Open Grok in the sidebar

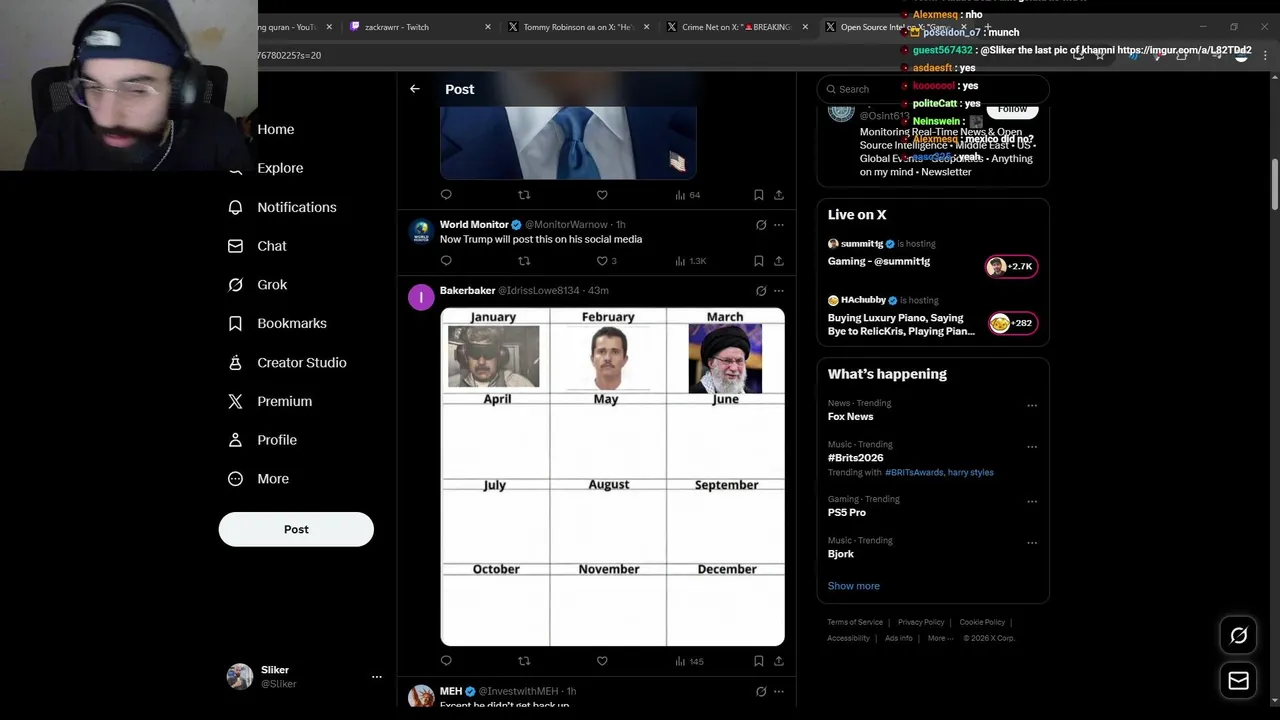click(257, 285)
